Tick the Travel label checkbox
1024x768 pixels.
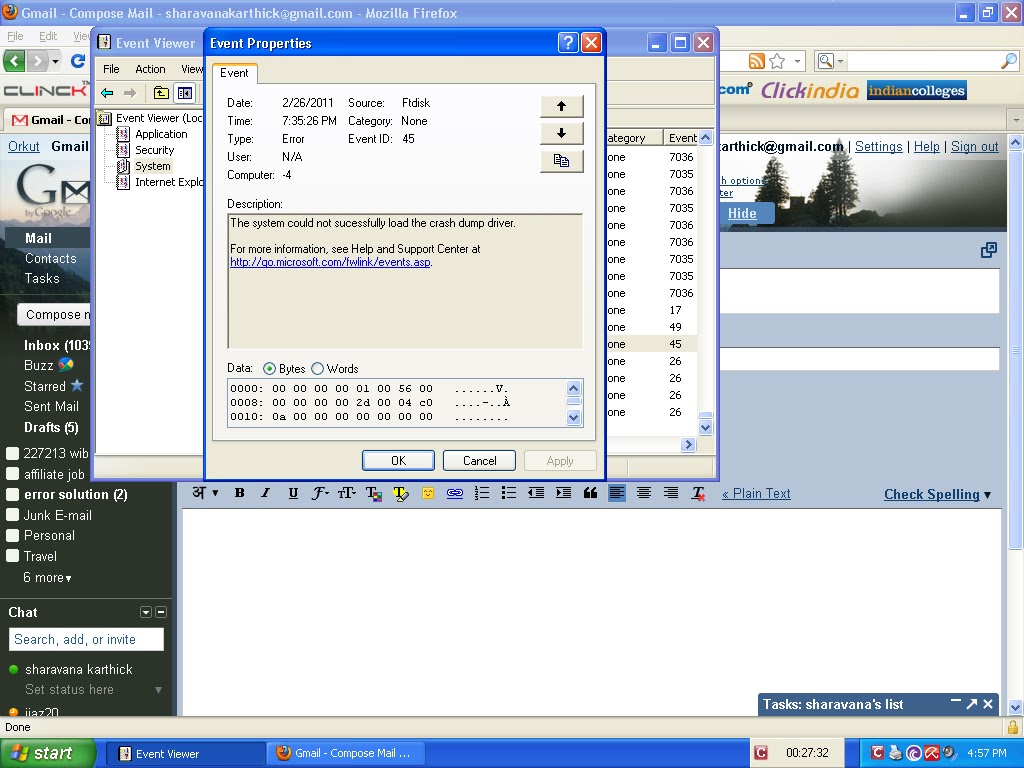12,556
